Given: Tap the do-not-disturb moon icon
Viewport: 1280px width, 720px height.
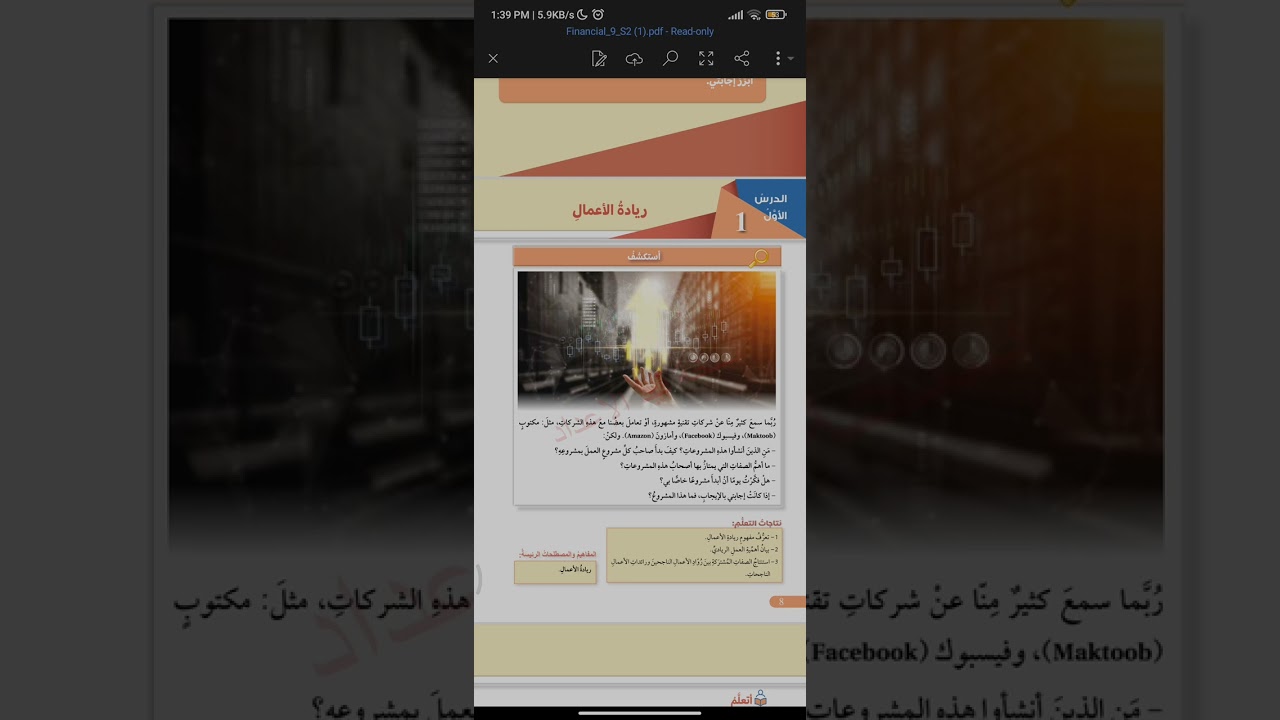Looking at the screenshot, I should [583, 14].
